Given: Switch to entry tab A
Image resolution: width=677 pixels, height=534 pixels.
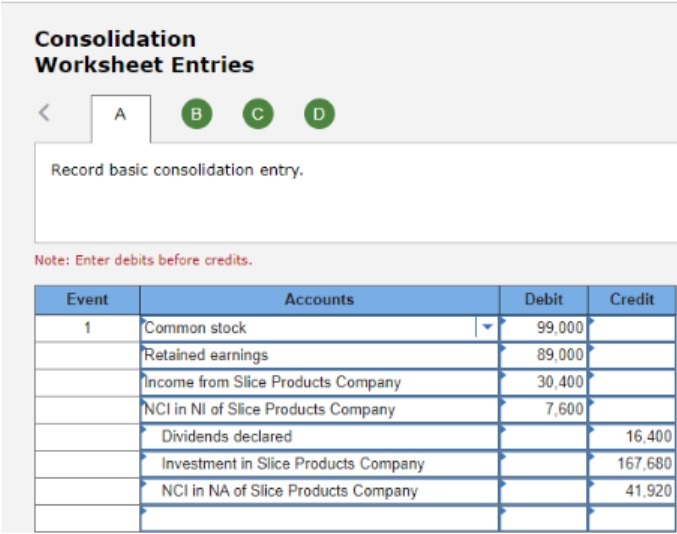Looking at the screenshot, I should (121, 118).
